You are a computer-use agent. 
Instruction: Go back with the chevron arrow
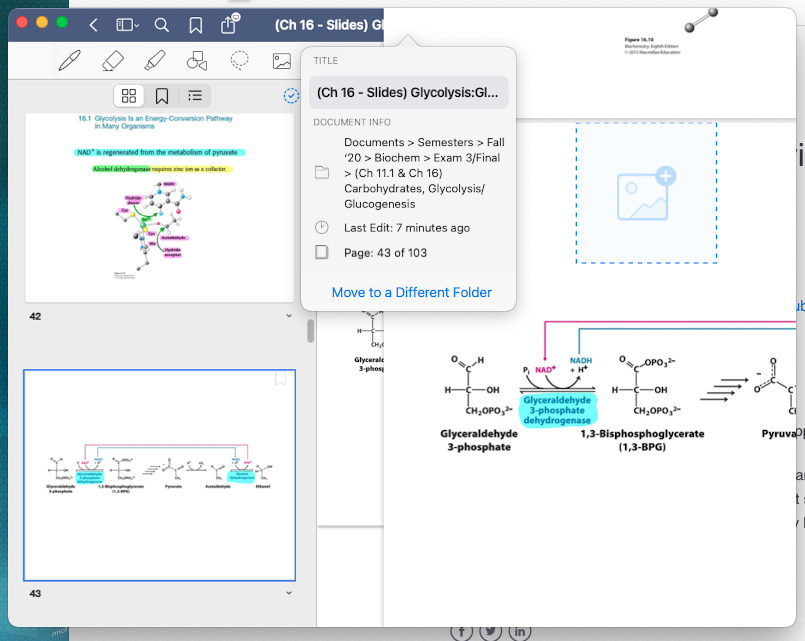pyautogui.click(x=93, y=25)
